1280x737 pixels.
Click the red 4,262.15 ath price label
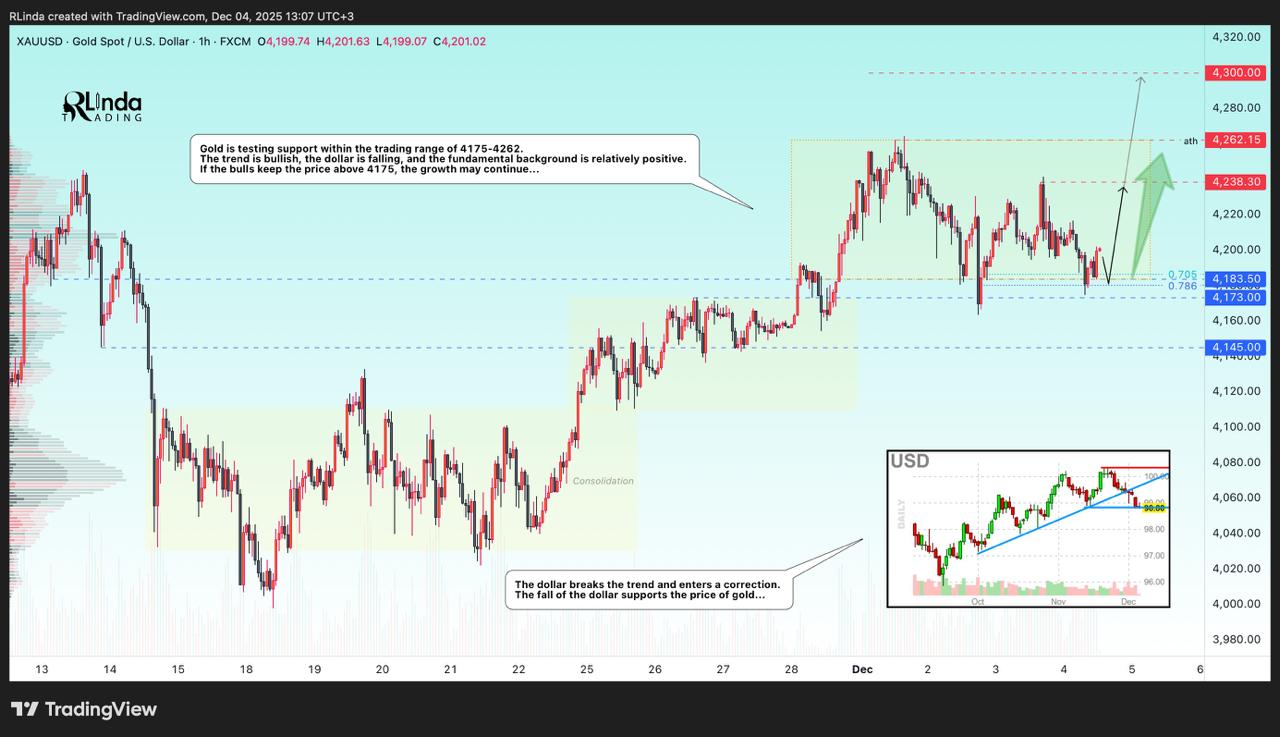1235,140
